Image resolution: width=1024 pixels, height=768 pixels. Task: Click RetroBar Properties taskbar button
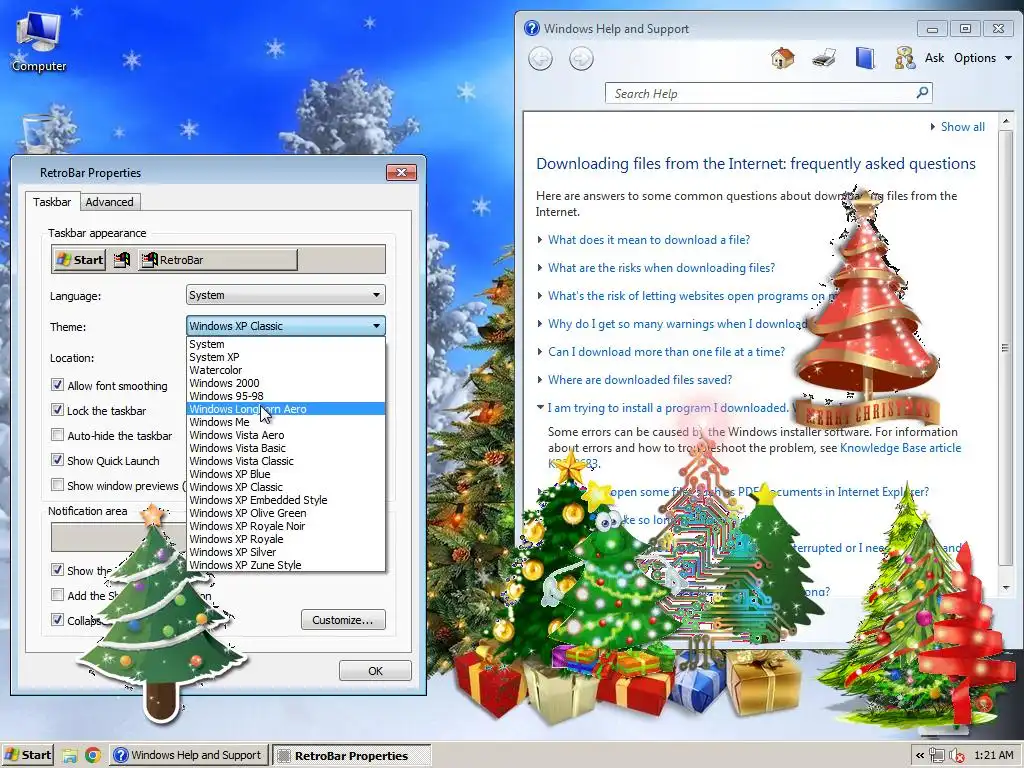pyautogui.click(x=351, y=756)
